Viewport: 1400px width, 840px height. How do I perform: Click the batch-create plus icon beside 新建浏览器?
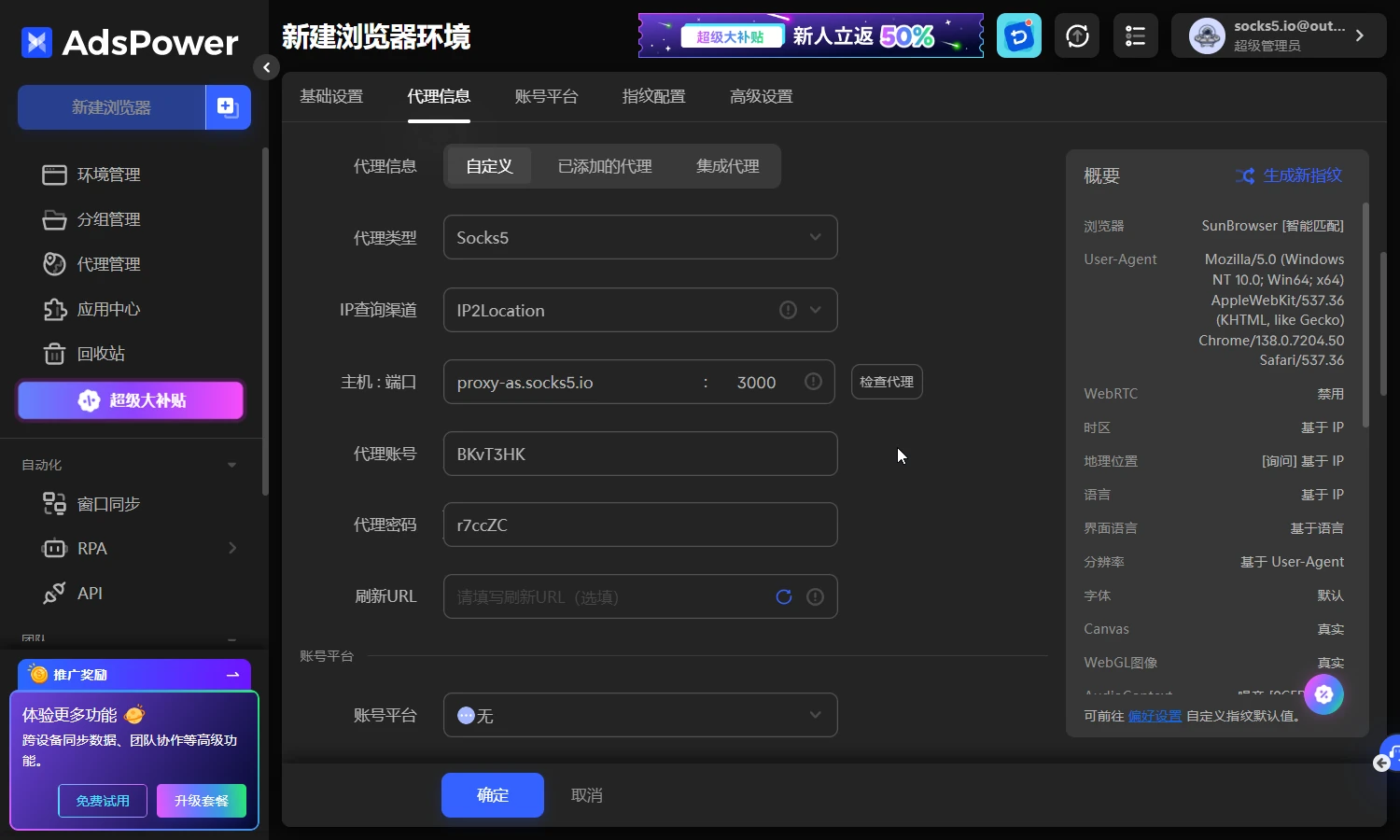(x=228, y=107)
